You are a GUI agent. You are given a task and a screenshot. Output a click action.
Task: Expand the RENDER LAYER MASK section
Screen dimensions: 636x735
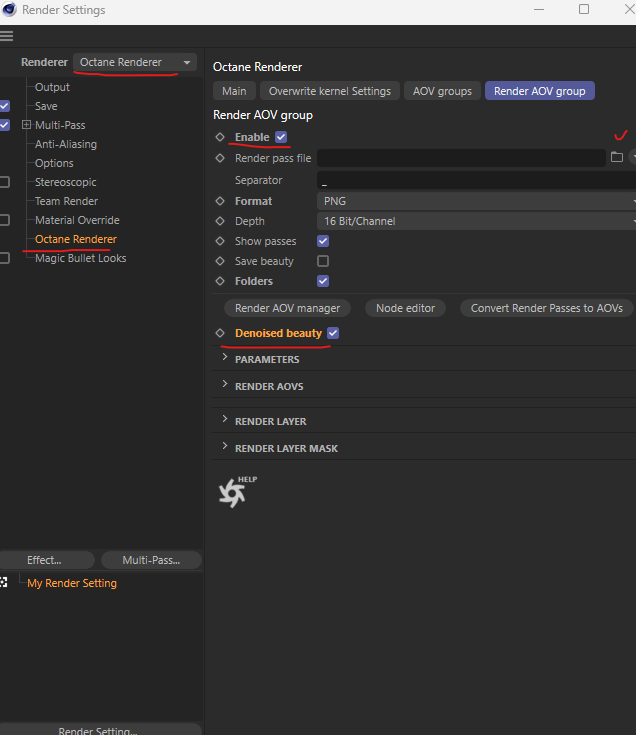pos(224,446)
